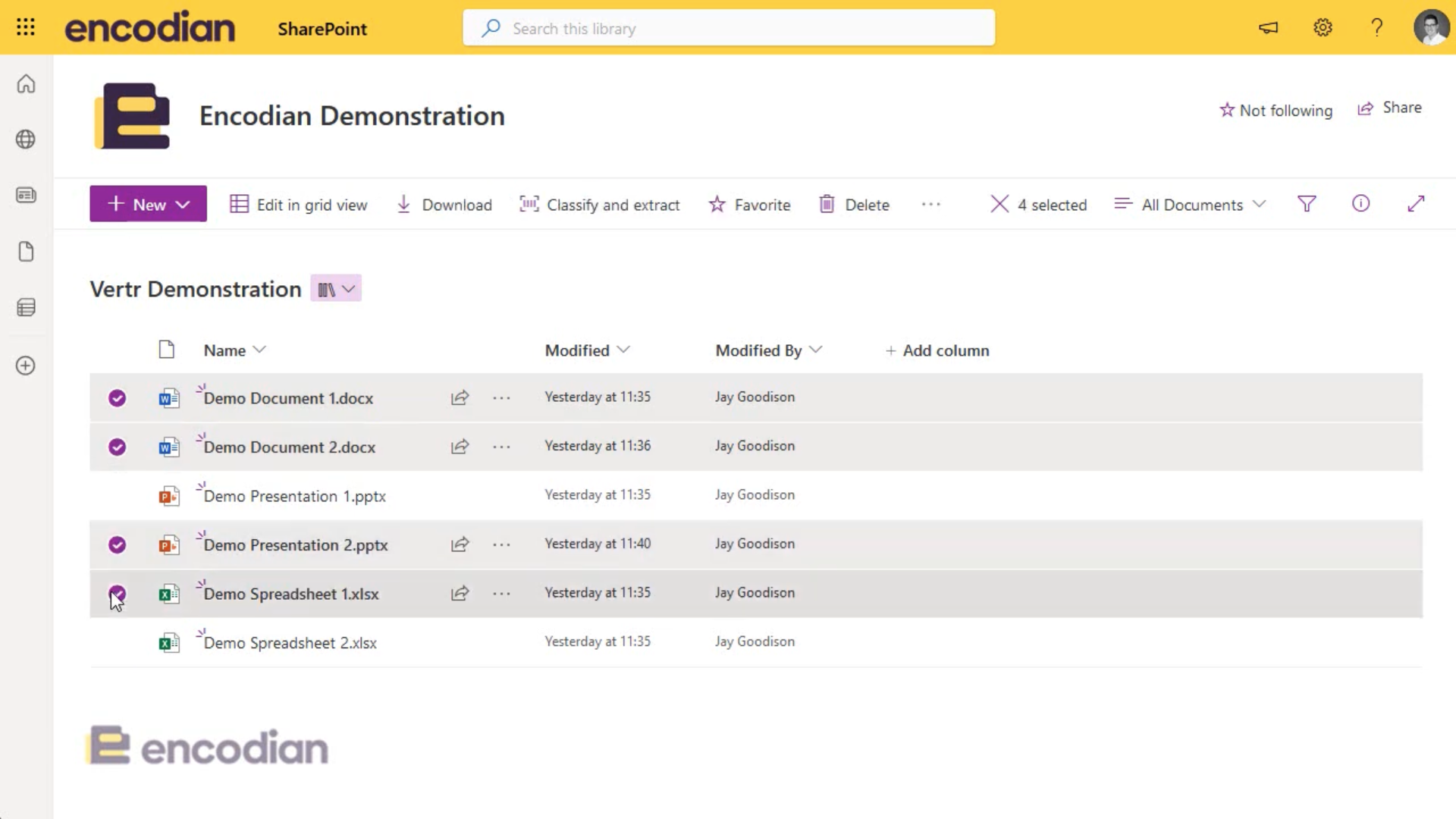The width and height of the screenshot is (1456, 819).
Task: Open the All Documents view dropdown
Action: (x=1190, y=205)
